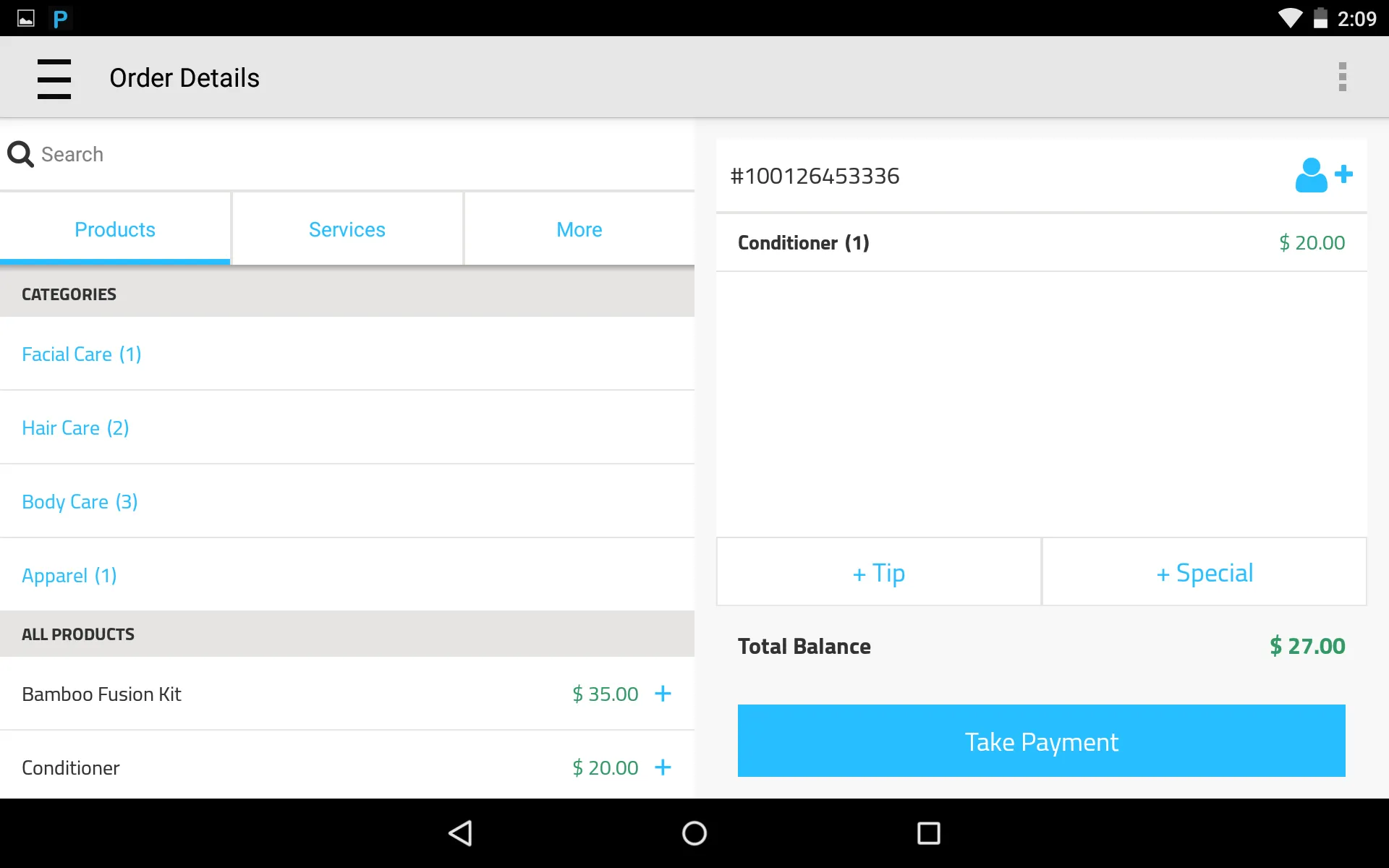Add a tip to the order
The image size is (1389, 868).
(878, 572)
